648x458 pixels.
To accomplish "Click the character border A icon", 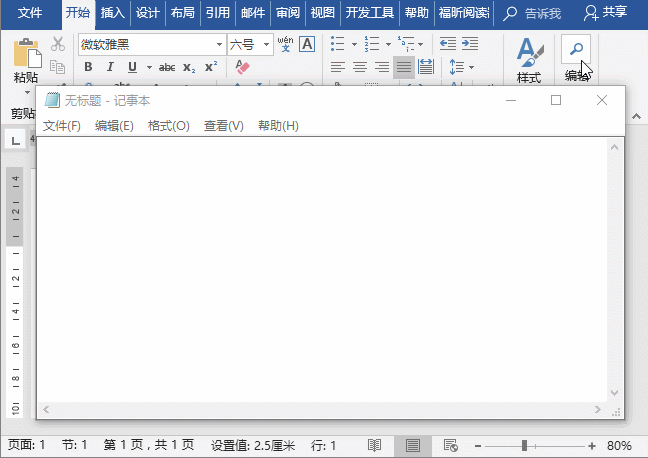I will point(307,44).
